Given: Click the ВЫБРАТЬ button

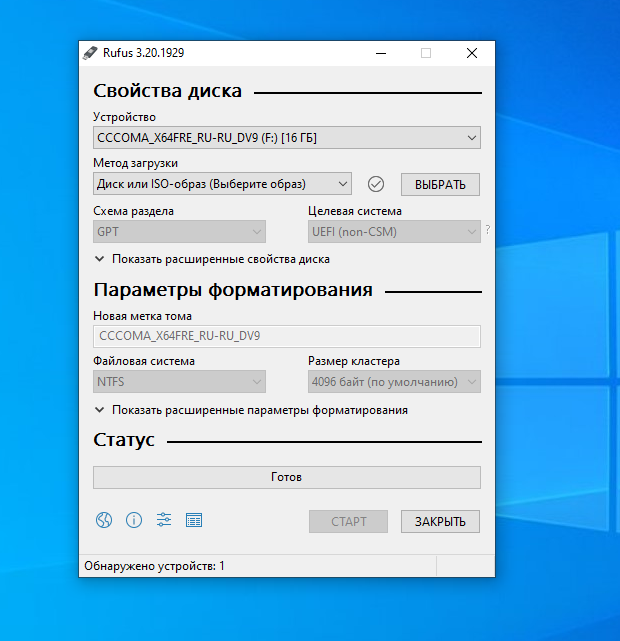Looking at the screenshot, I should click(x=440, y=184).
